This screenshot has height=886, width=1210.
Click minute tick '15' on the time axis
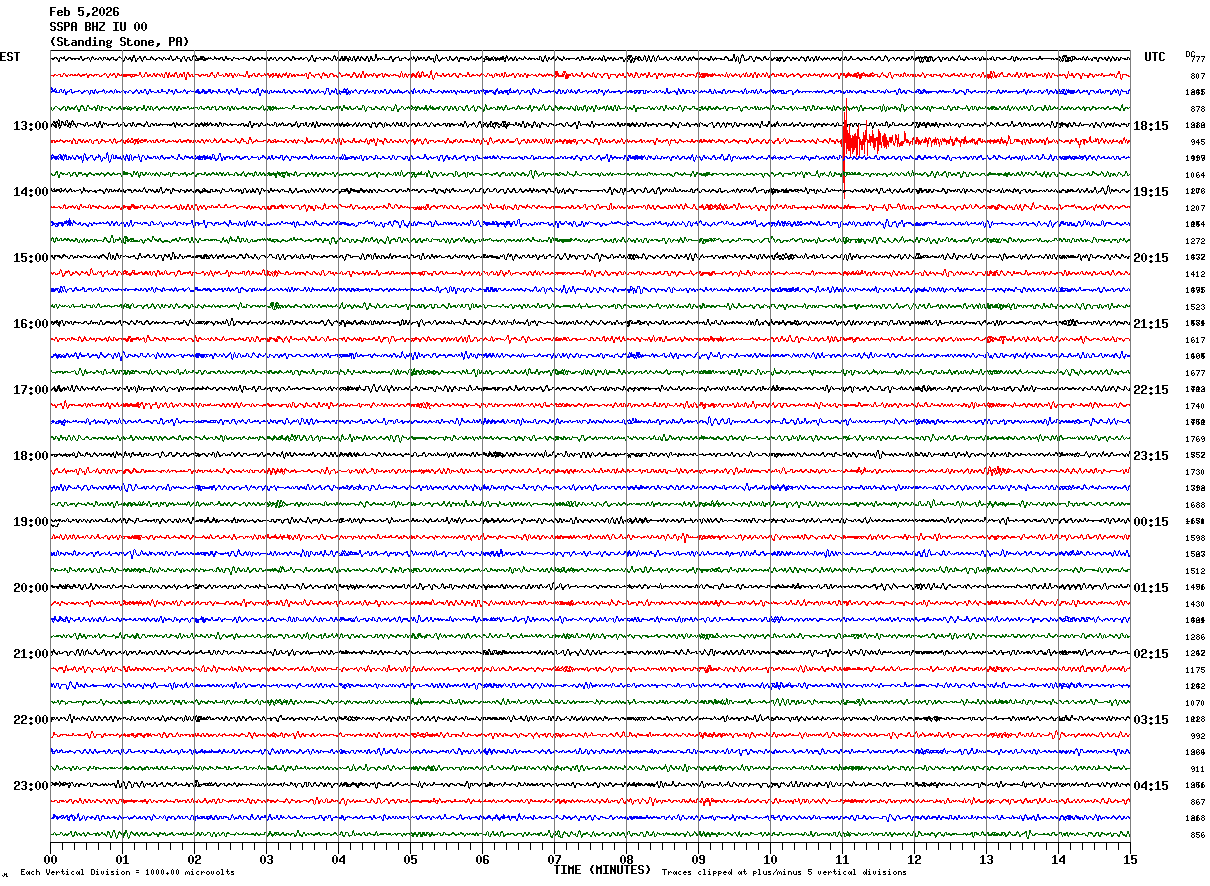(x=1130, y=859)
